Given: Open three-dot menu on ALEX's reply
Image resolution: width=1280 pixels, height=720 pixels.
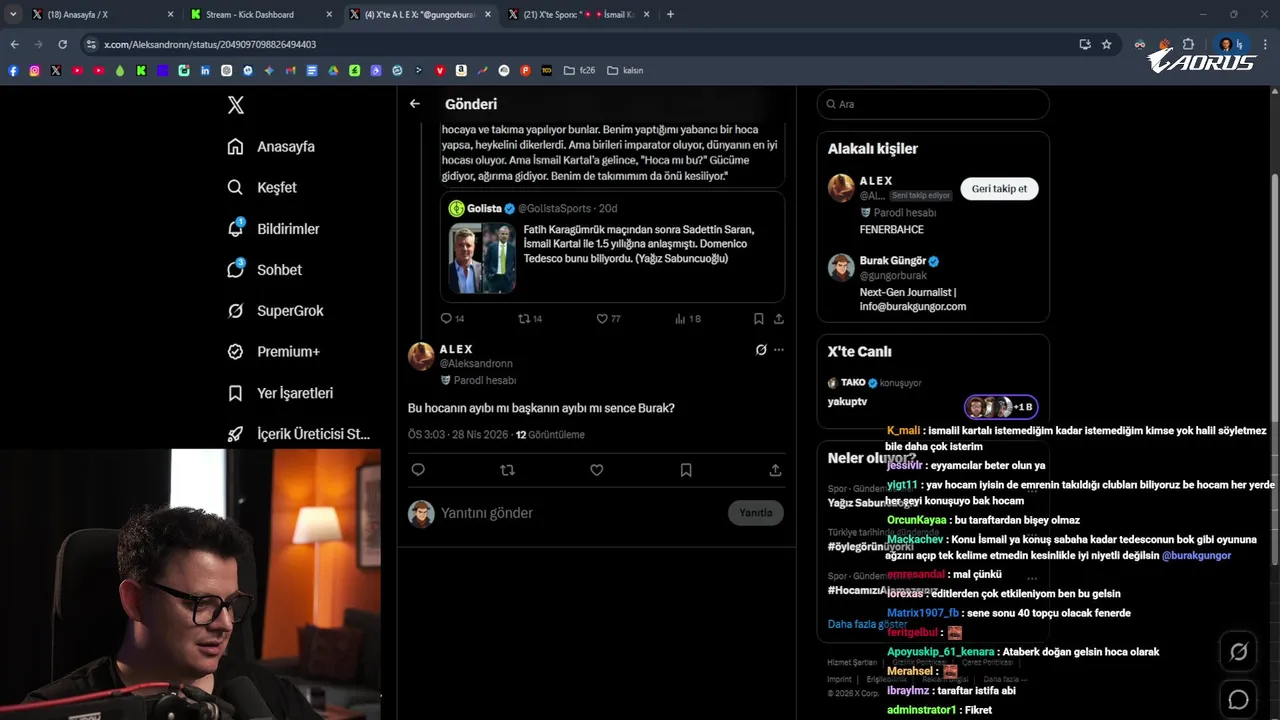Looking at the screenshot, I should (779, 350).
